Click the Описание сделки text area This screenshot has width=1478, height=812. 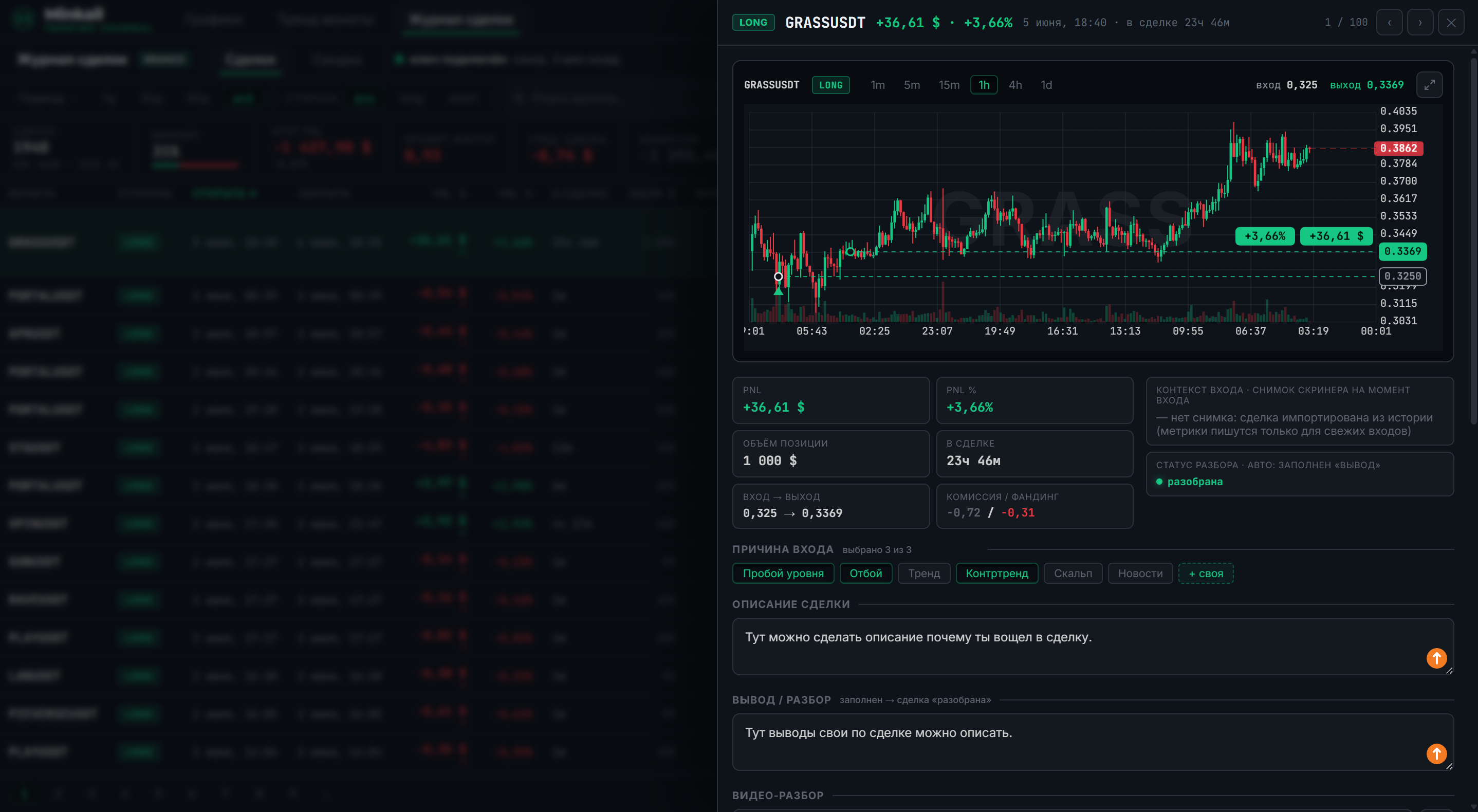coord(1093,646)
